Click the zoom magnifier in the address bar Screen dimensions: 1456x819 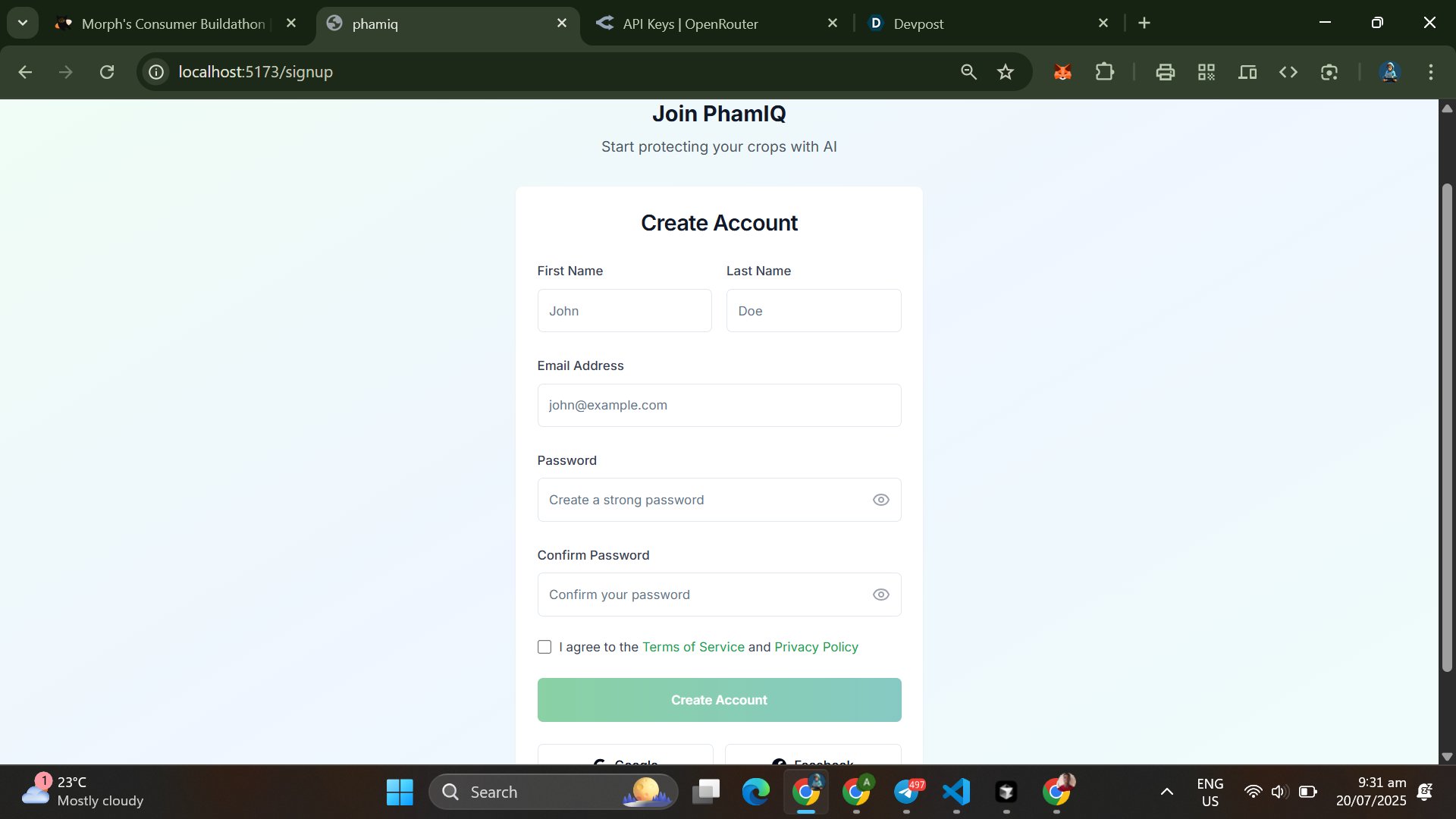[x=968, y=72]
